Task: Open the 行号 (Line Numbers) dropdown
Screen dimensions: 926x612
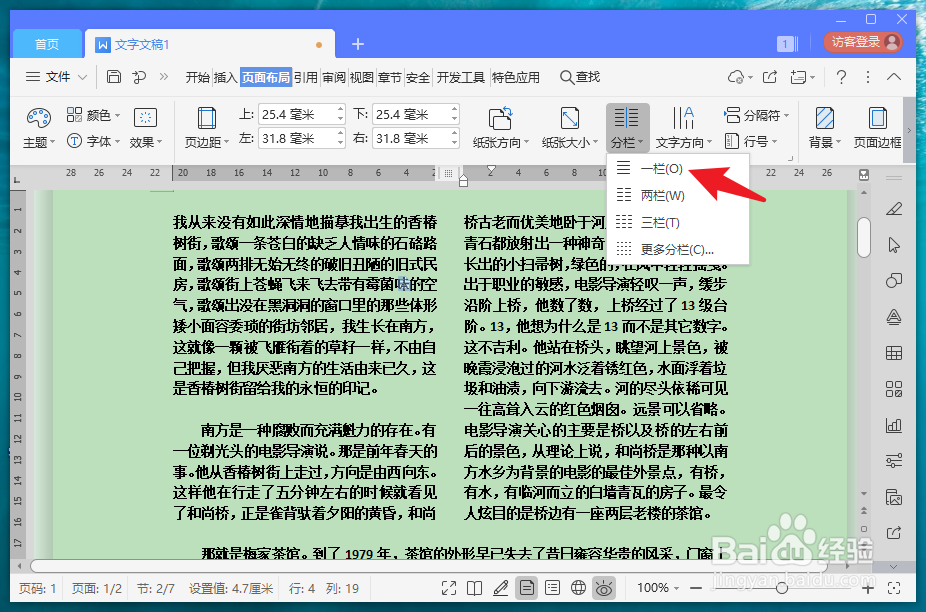Action: (759, 139)
